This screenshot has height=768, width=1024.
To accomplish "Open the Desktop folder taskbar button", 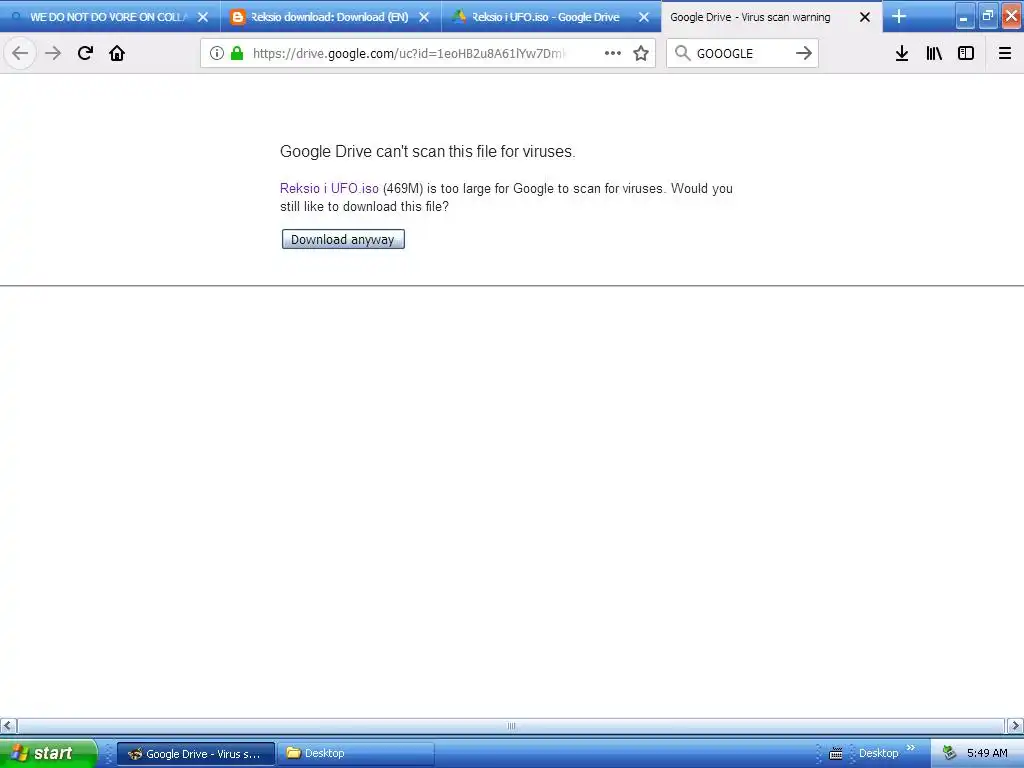I will click(356, 754).
